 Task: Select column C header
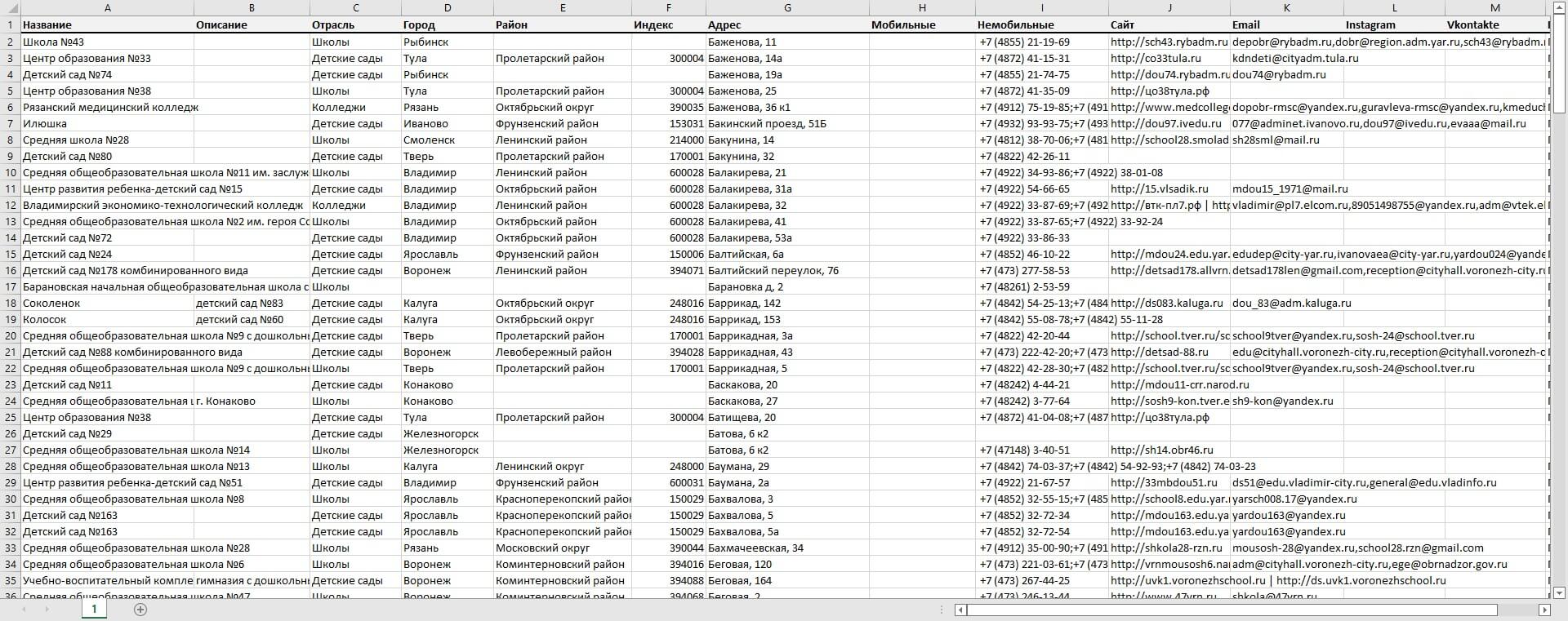(355, 8)
